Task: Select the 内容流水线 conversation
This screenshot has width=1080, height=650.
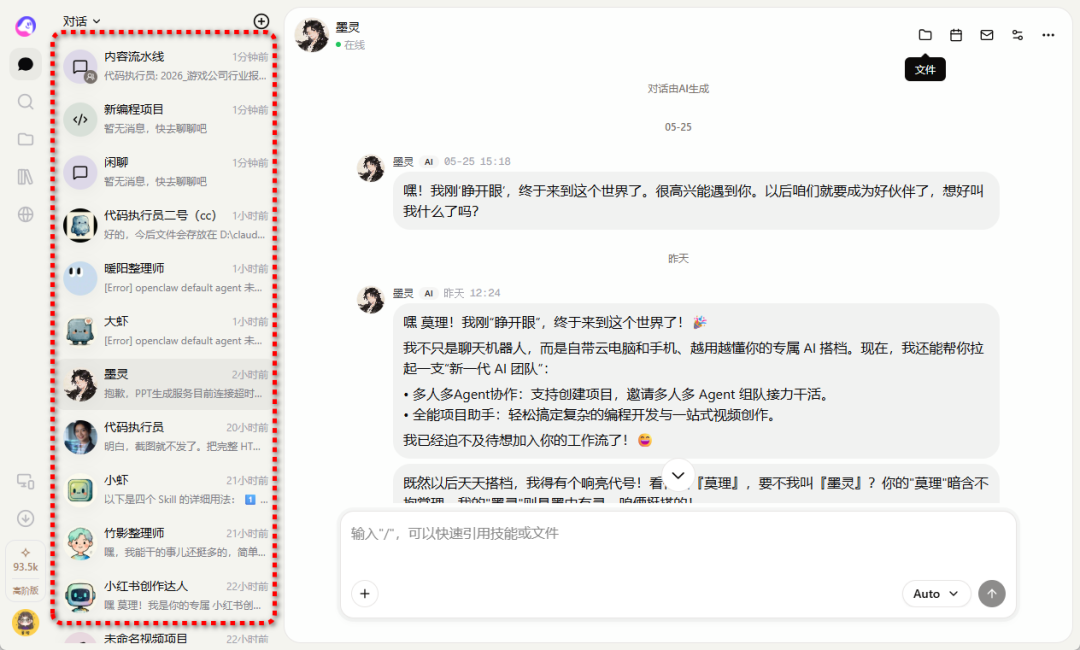Action: pyautogui.click(x=165, y=66)
